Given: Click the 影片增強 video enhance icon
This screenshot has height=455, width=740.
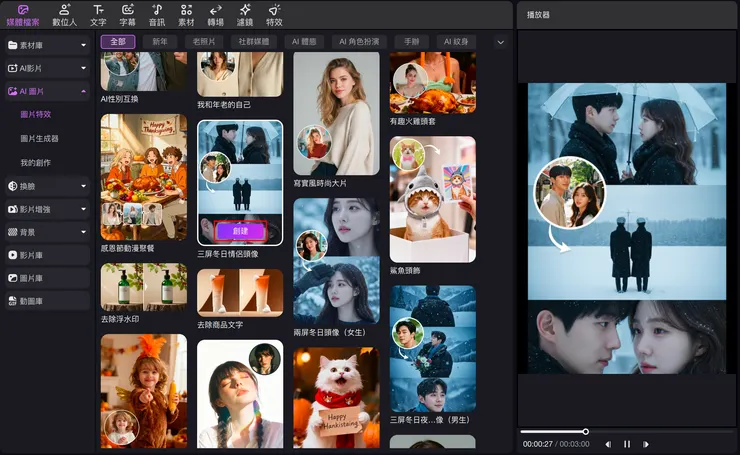Looking at the screenshot, I should pos(13,209).
